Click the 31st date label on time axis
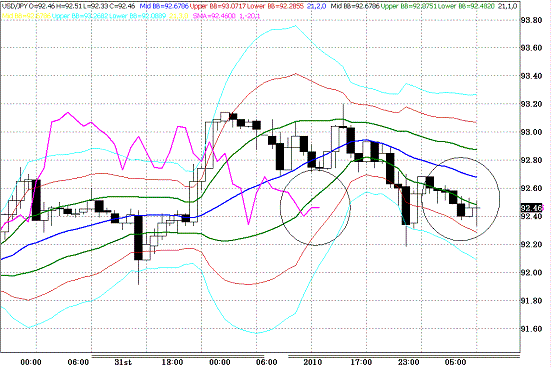The image size is (551, 368). (123, 362)
